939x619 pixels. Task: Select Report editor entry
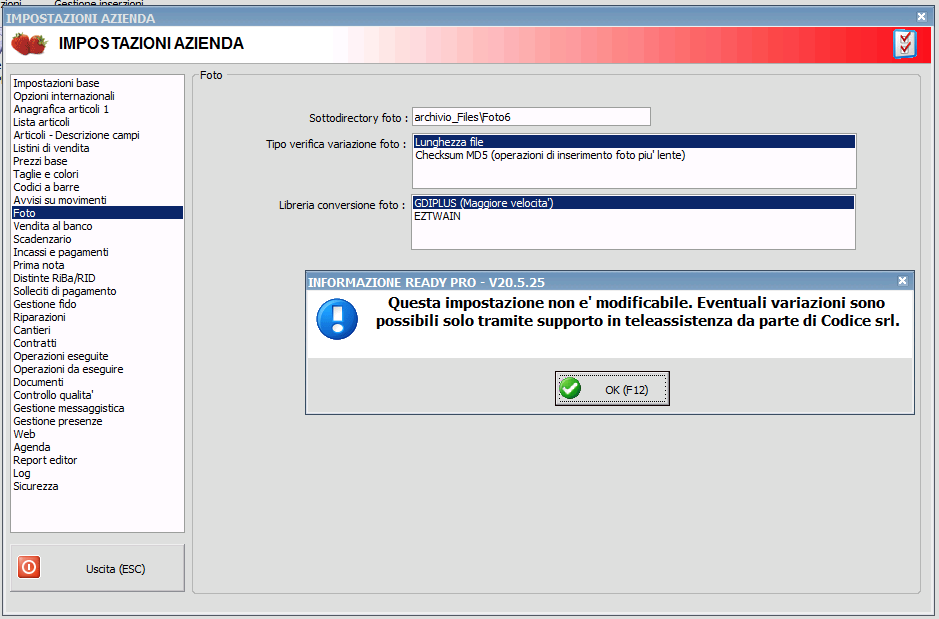[98, 460]
